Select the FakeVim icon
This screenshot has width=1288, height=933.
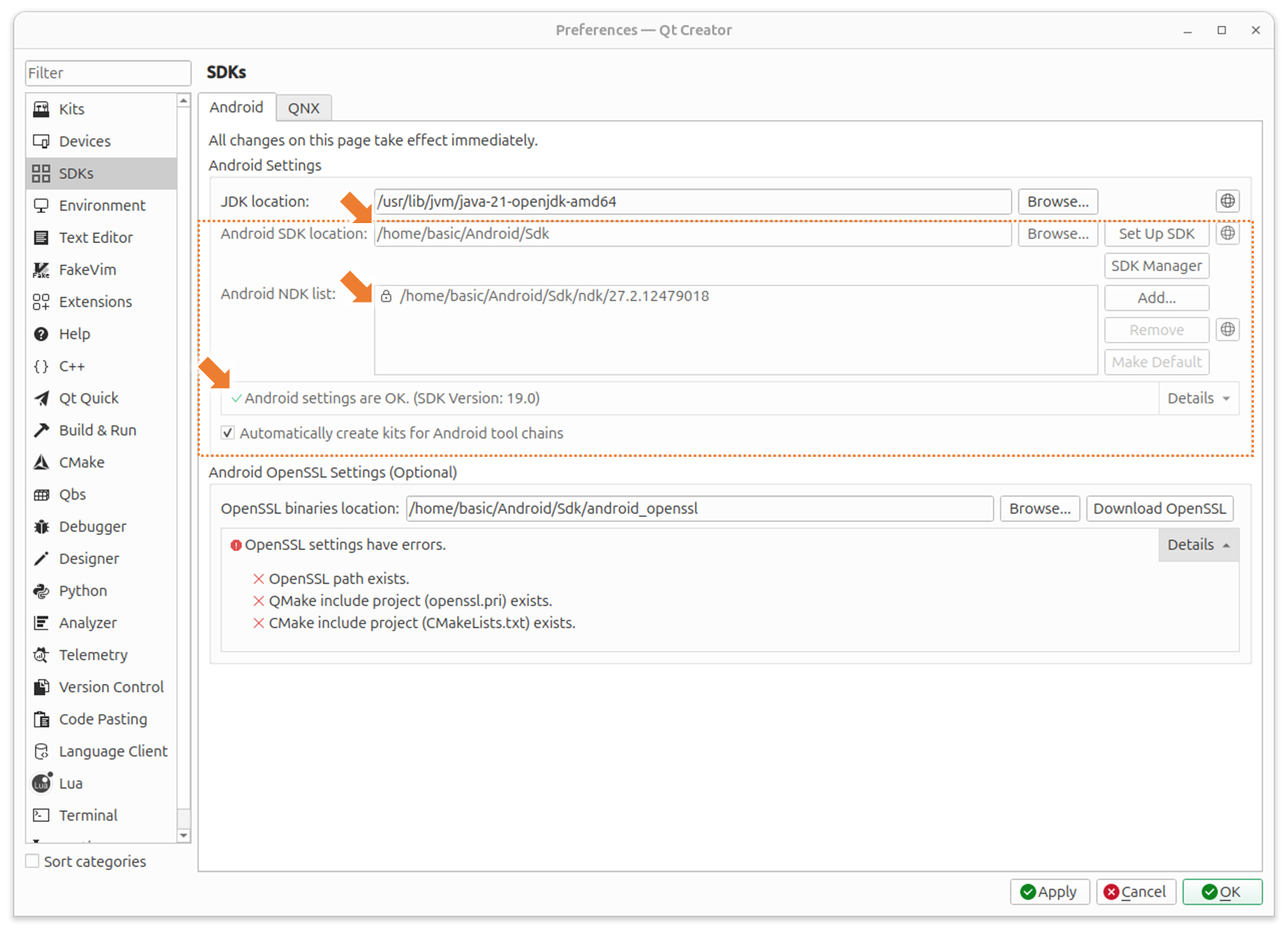click(41, 270)
